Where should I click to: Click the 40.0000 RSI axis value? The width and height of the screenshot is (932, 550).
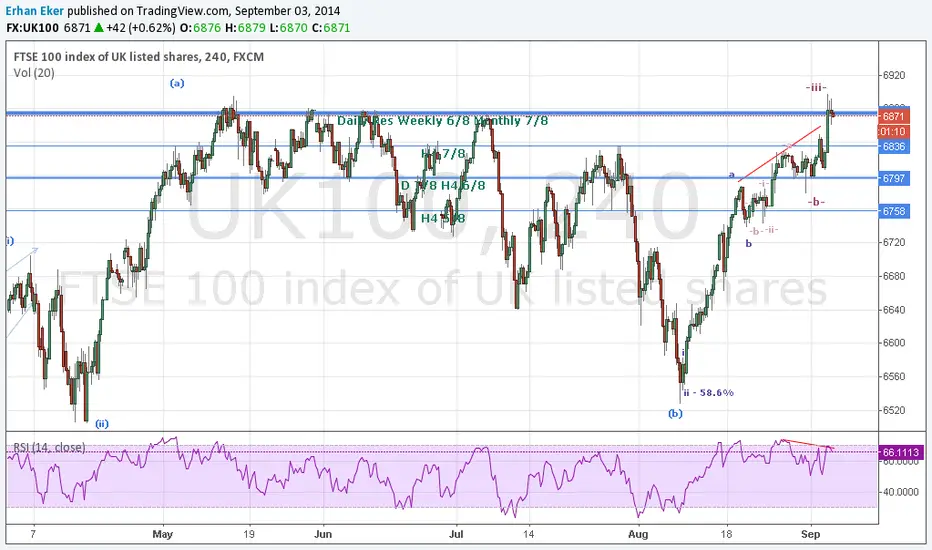901,492
